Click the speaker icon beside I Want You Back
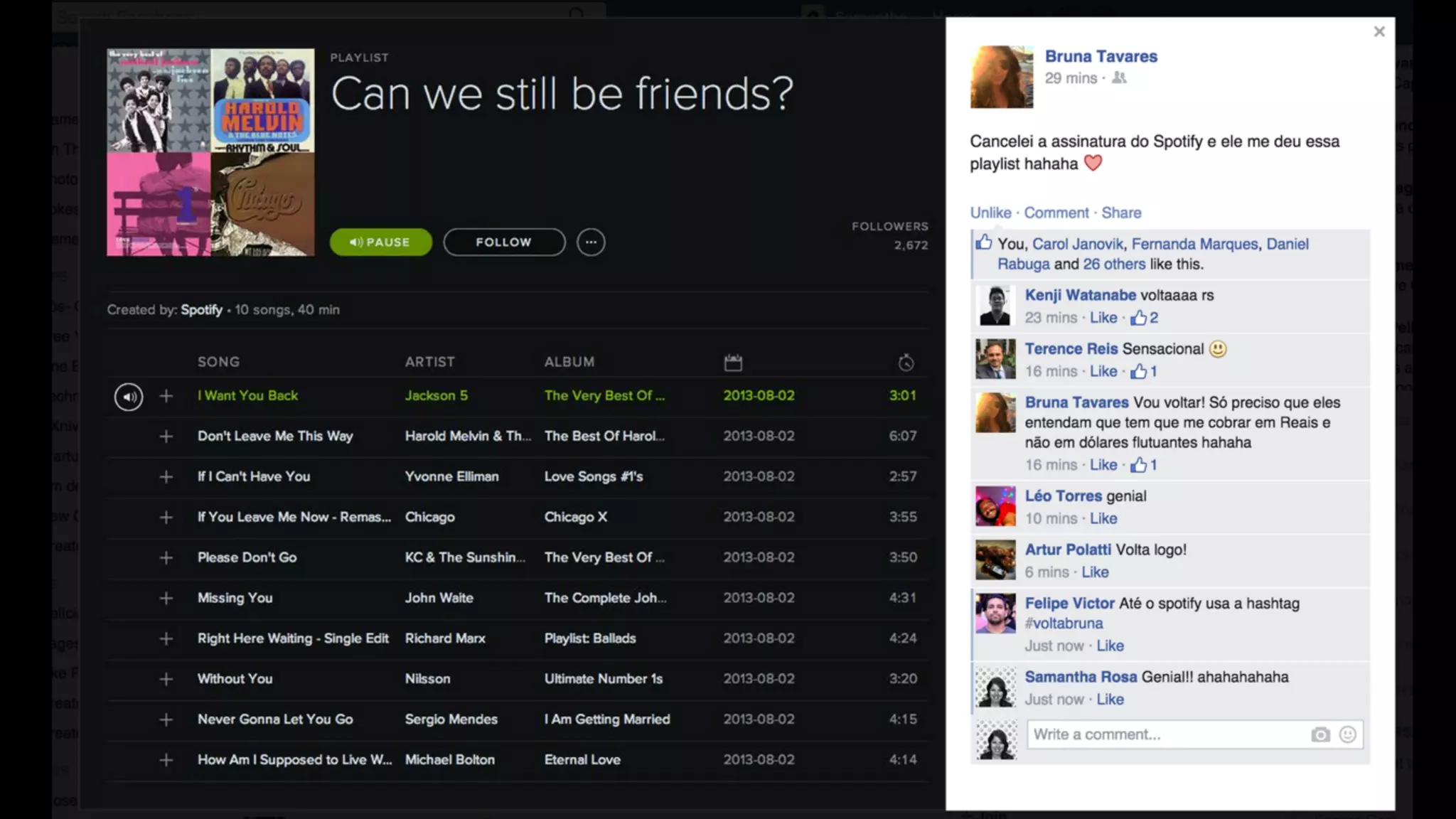The image size is (1456, 819). click(x=129, y=397)
